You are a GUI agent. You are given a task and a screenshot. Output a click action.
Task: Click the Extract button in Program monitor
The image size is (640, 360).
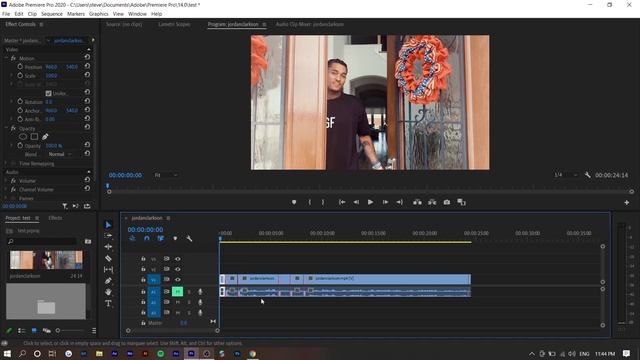click(432, 202)
